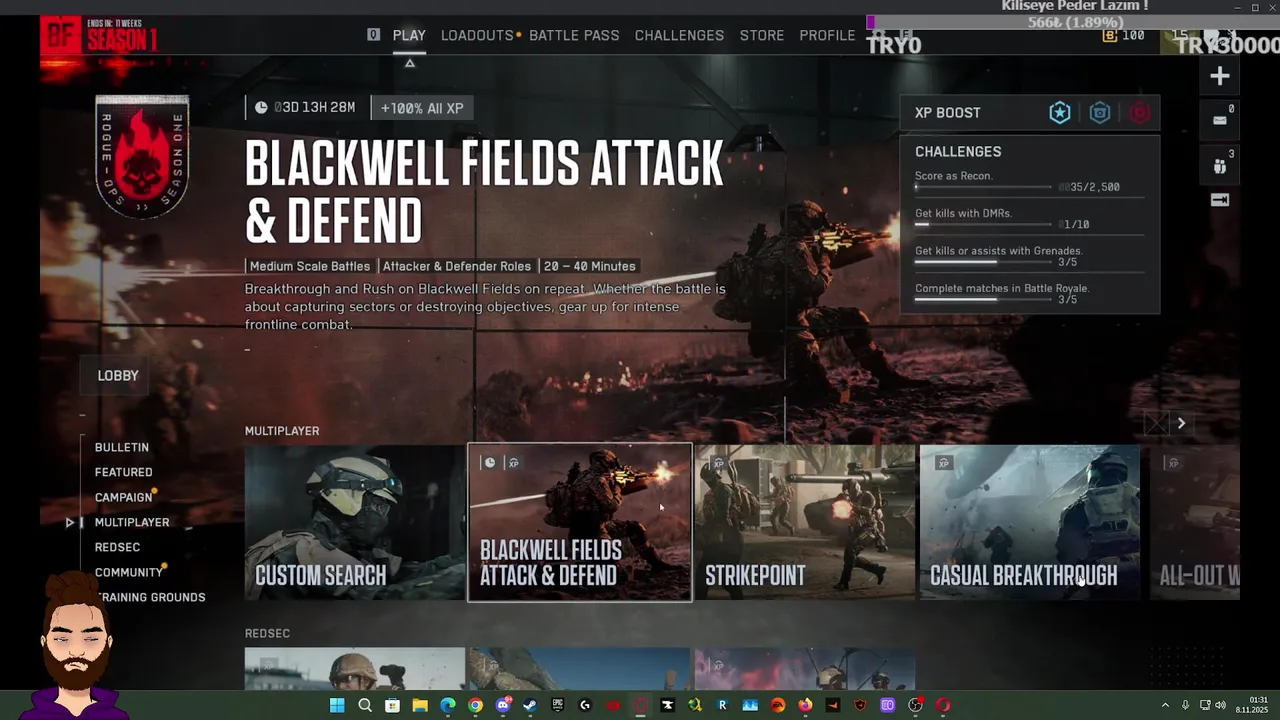1280x720 pixels.
Task: Click the small arrow next to MULTIPLAYER in sidebar
Action: coord(69,522)
